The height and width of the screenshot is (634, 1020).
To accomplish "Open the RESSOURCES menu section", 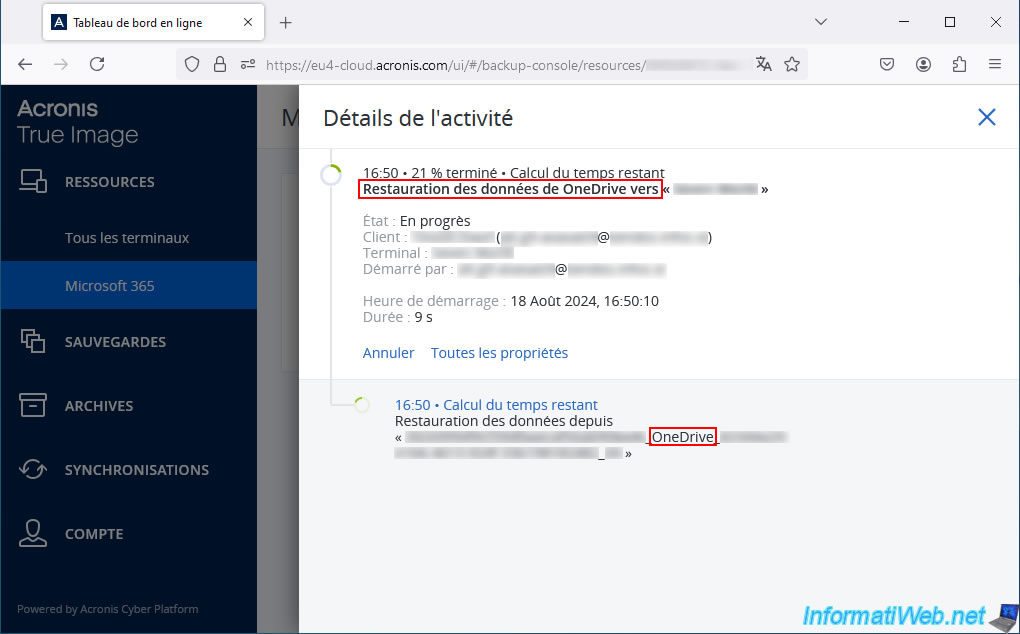I will (x=109, y=182).
